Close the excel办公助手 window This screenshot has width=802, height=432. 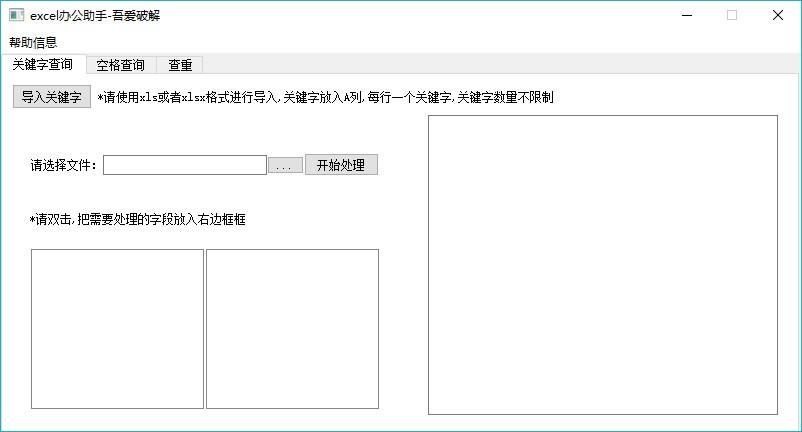[777, 15]
